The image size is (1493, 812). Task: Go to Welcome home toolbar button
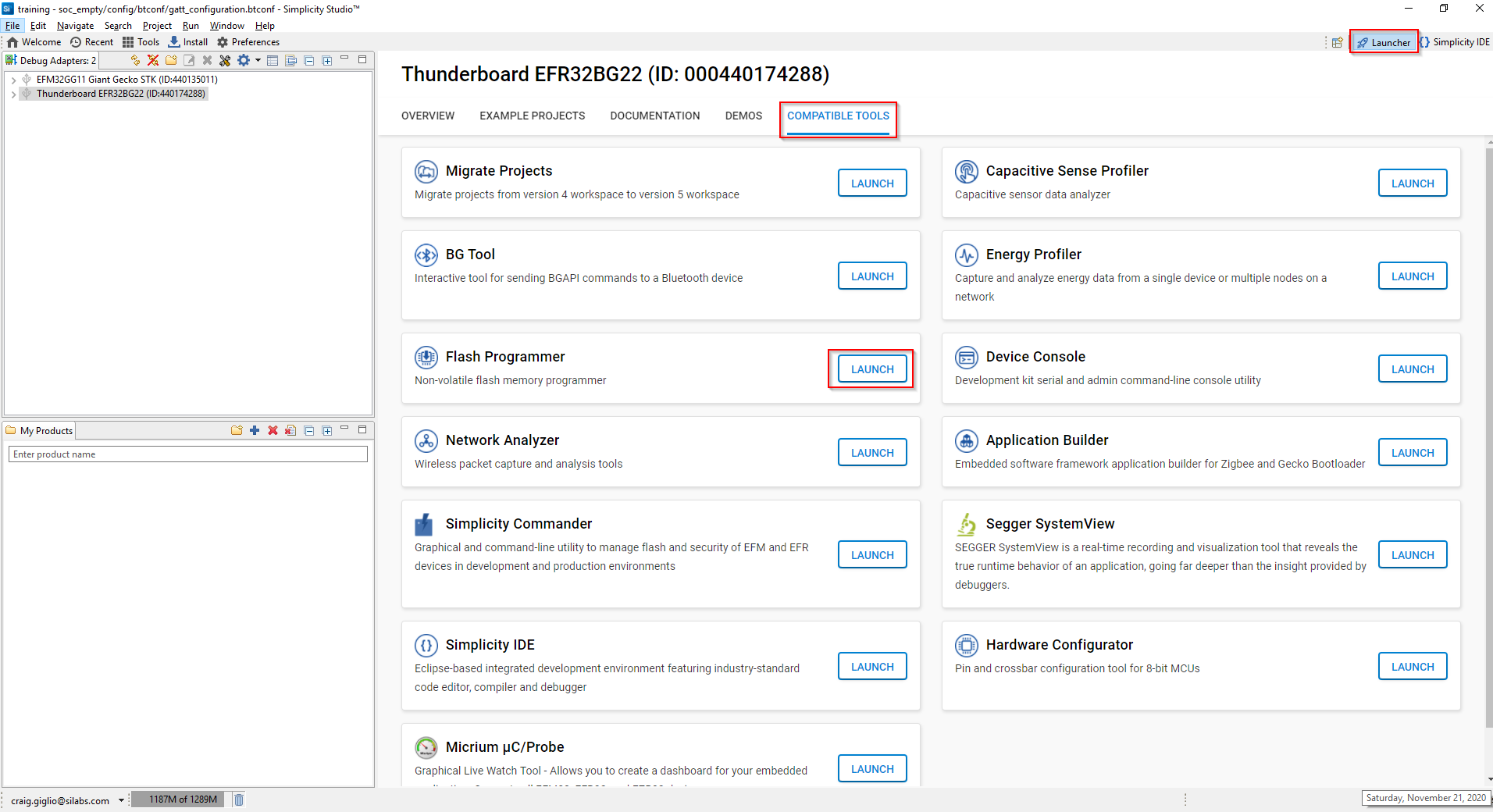(34, 42)
